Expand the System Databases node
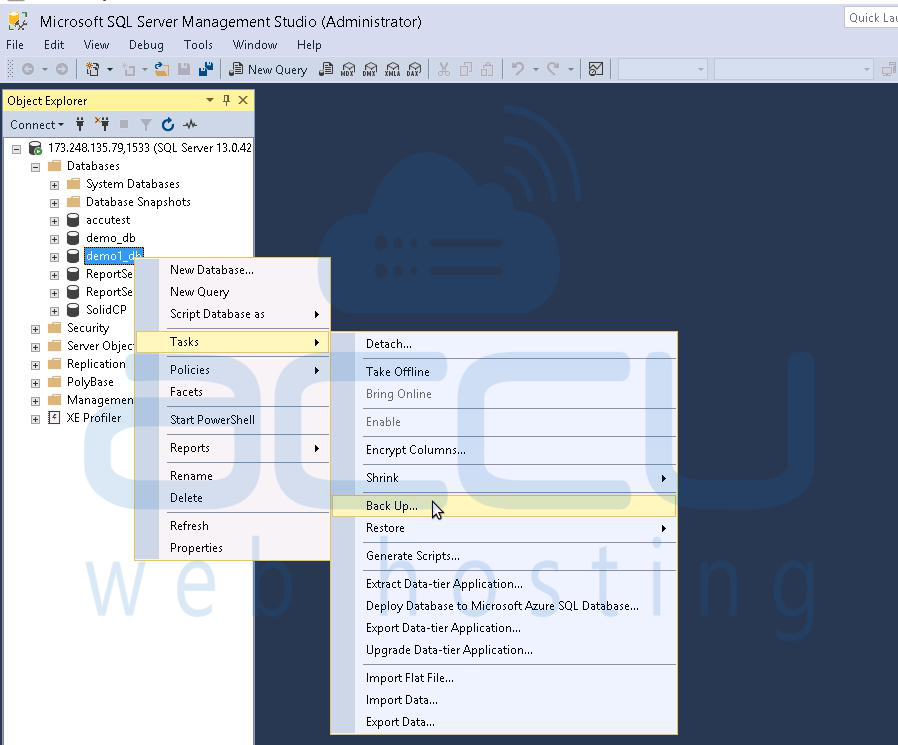 (54, 185)
